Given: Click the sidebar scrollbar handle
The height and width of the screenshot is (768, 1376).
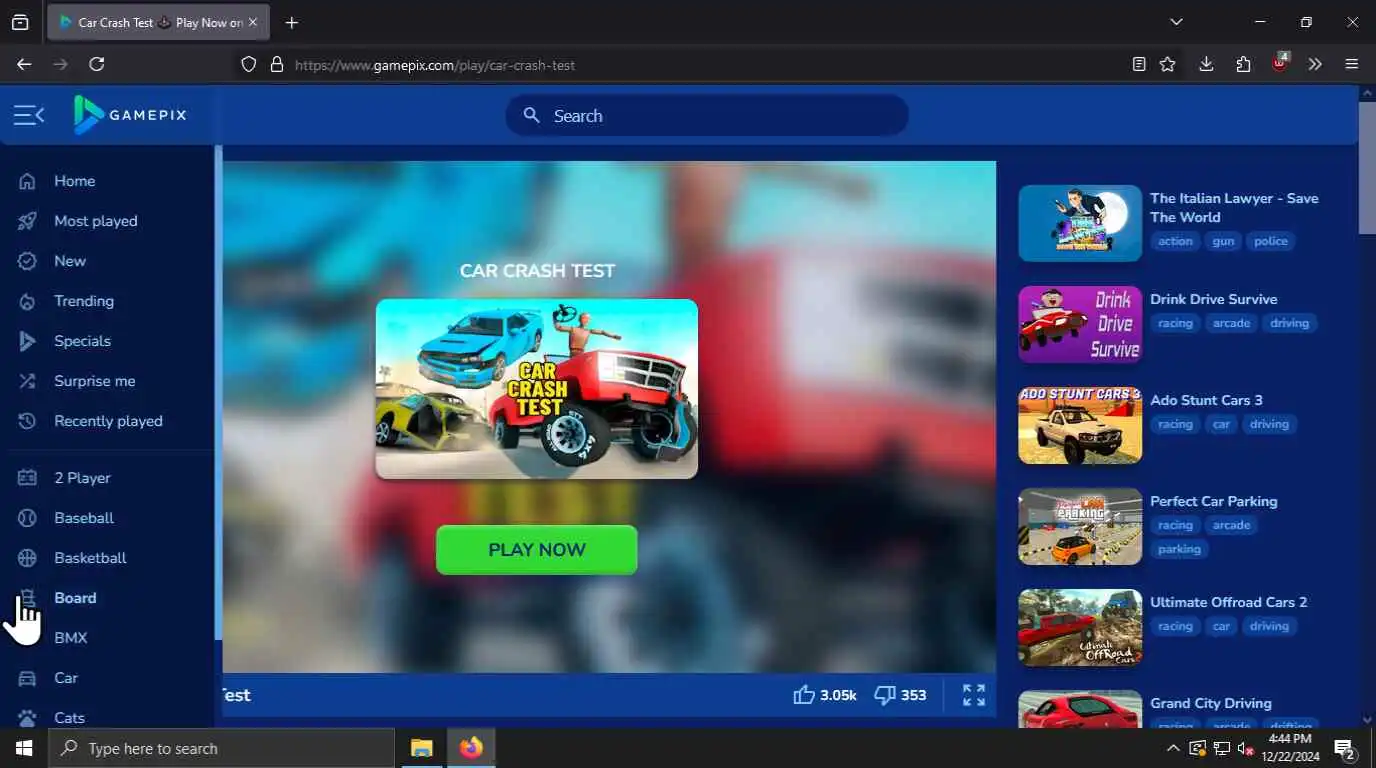Looking at the screenshot, I should point(218,393).
